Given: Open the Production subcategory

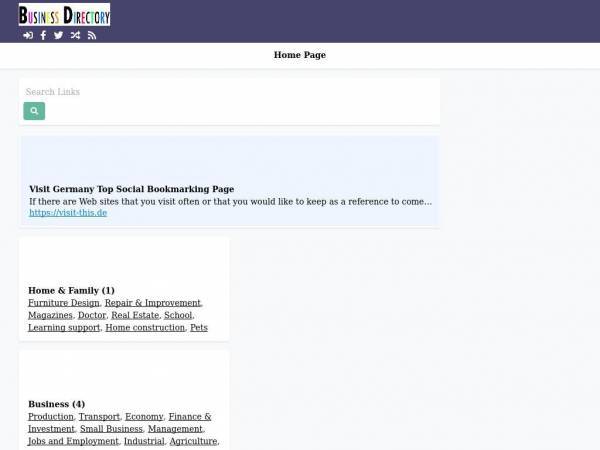Looking at the screenshot, I should tap(51, 416).
